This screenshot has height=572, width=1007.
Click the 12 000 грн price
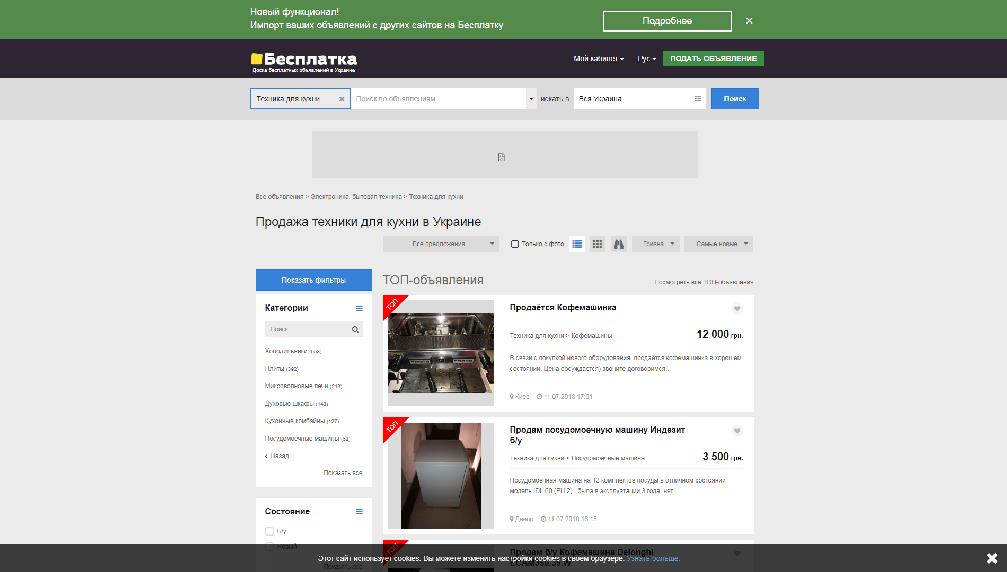point(720,334)
